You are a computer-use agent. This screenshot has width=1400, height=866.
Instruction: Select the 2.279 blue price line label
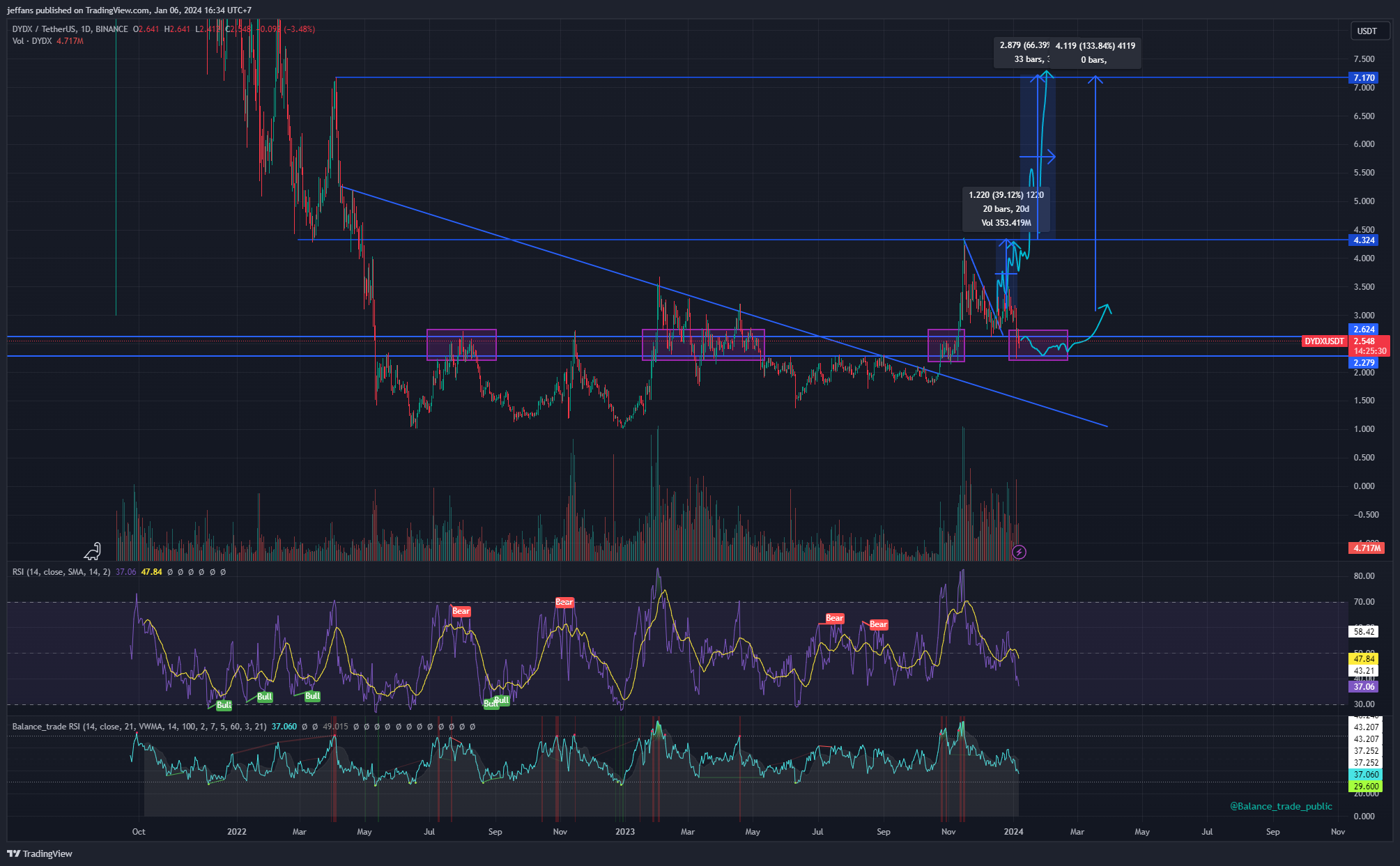pyautogui.click(x=1364, y=362)
